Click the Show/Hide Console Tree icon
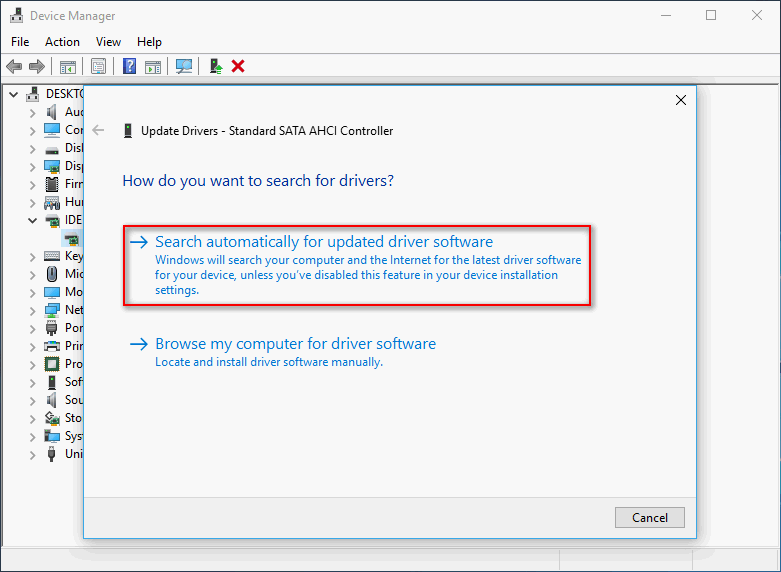Image resolution: width=781 pixels, height=572 pixels. (x=68, y=67)
